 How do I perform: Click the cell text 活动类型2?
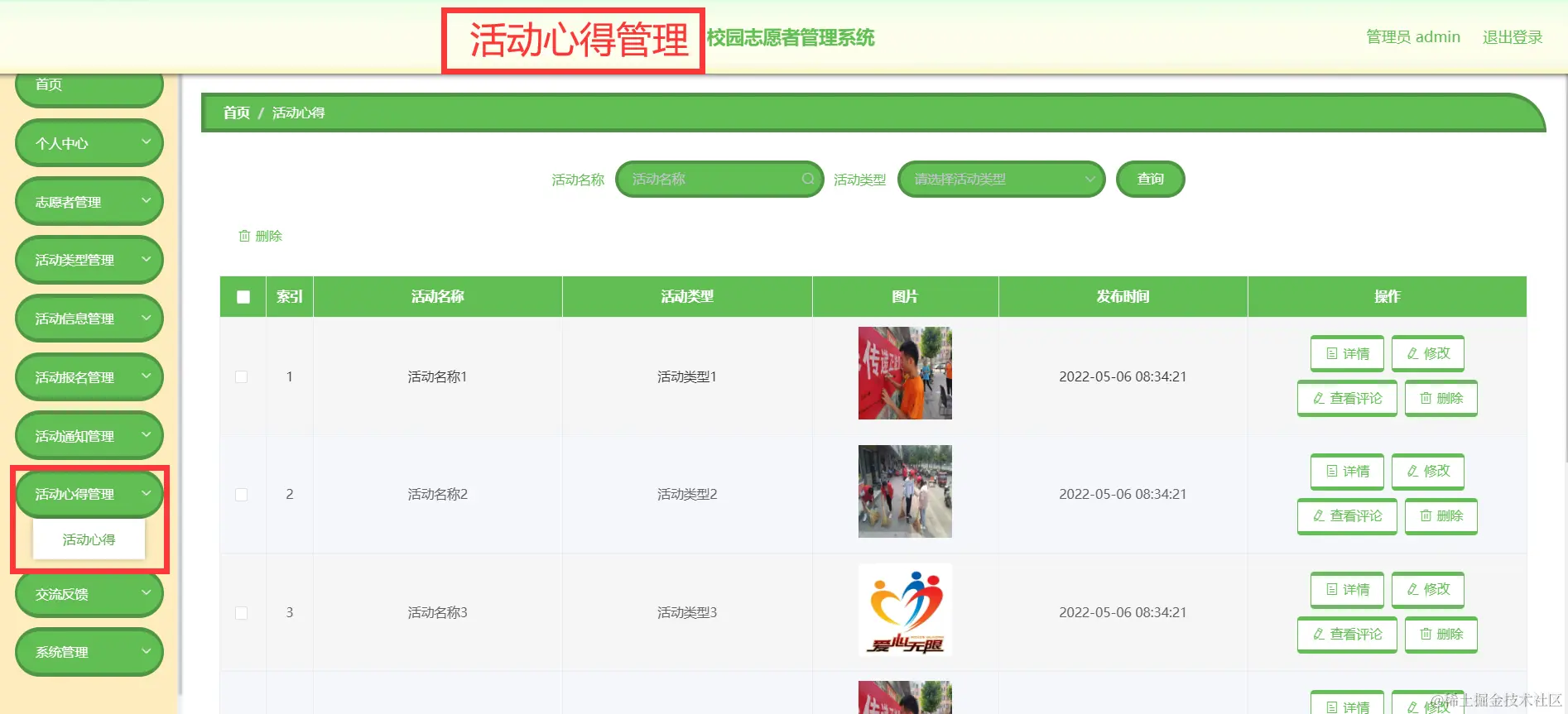[x=687, y=494]
